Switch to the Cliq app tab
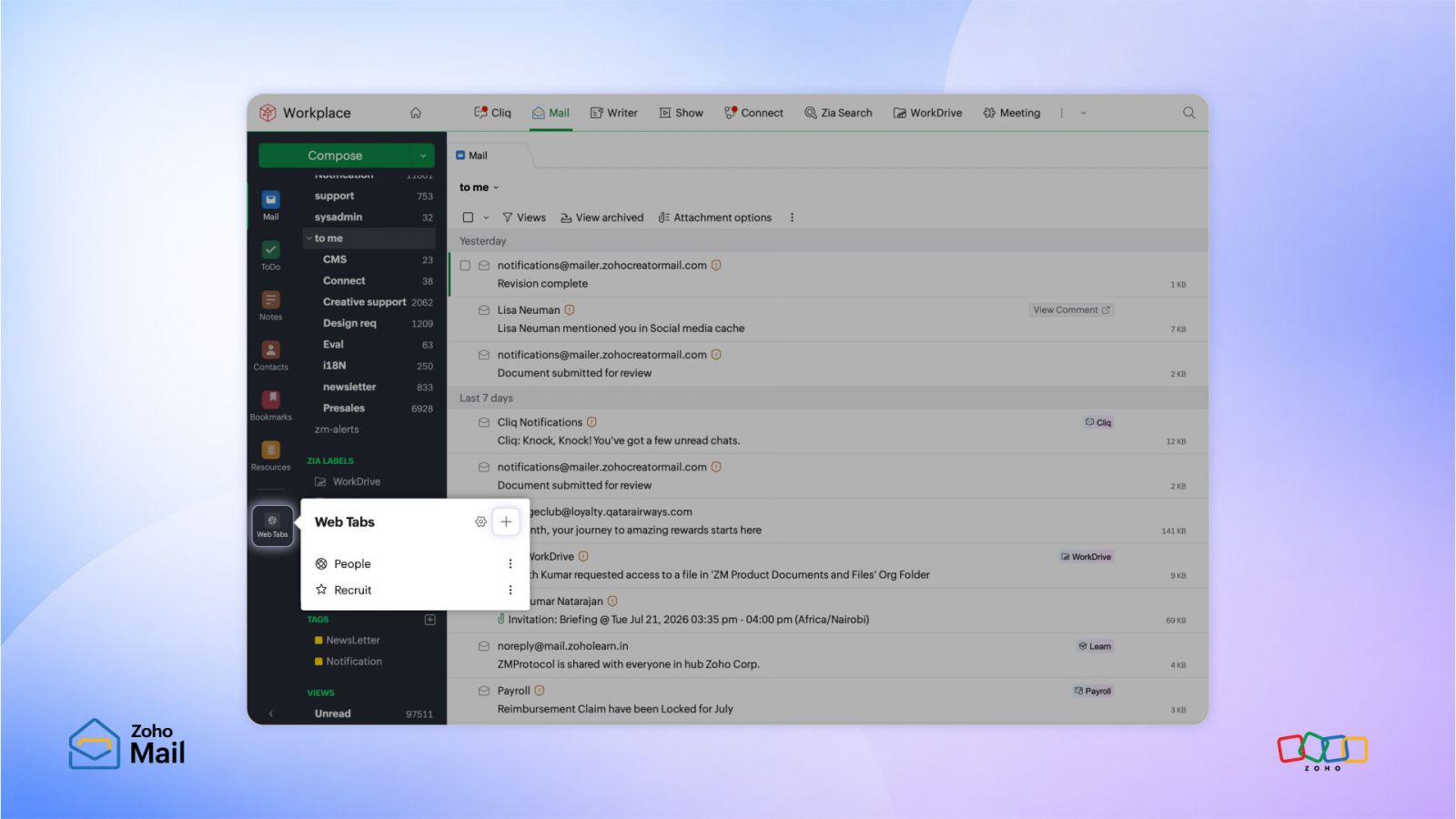The image size is (1456, 819). [x=493, y=113]
